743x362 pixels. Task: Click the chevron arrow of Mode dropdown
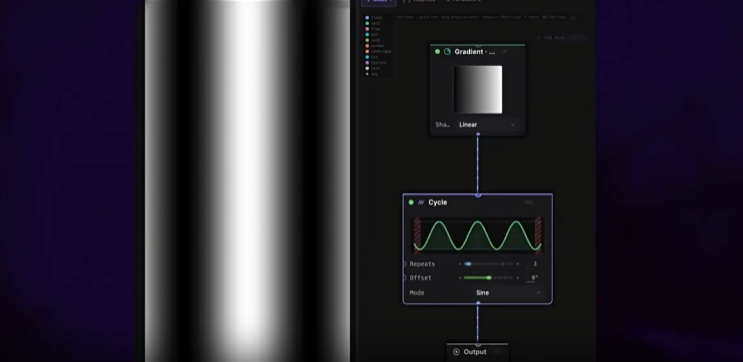click(538, 293)
